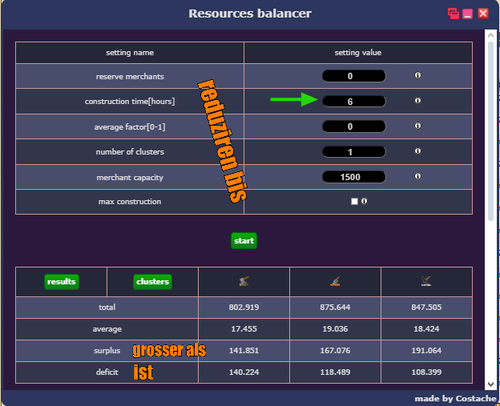This screenshot has height=406, width=500.
Task: Click the 'reserve merchants' label
Action: [x=130, y=77]
